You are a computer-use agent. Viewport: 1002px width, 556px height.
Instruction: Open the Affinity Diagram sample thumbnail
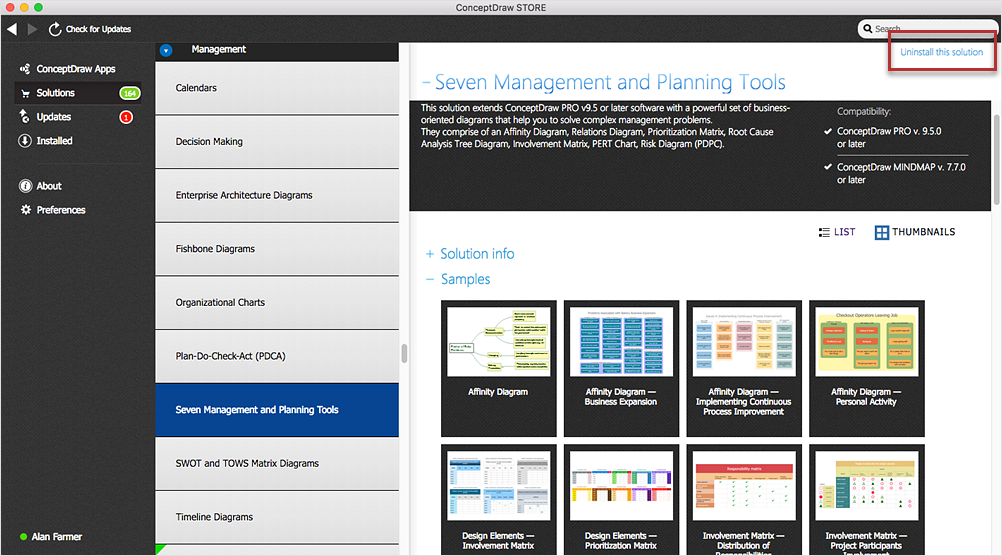[498, 369]
